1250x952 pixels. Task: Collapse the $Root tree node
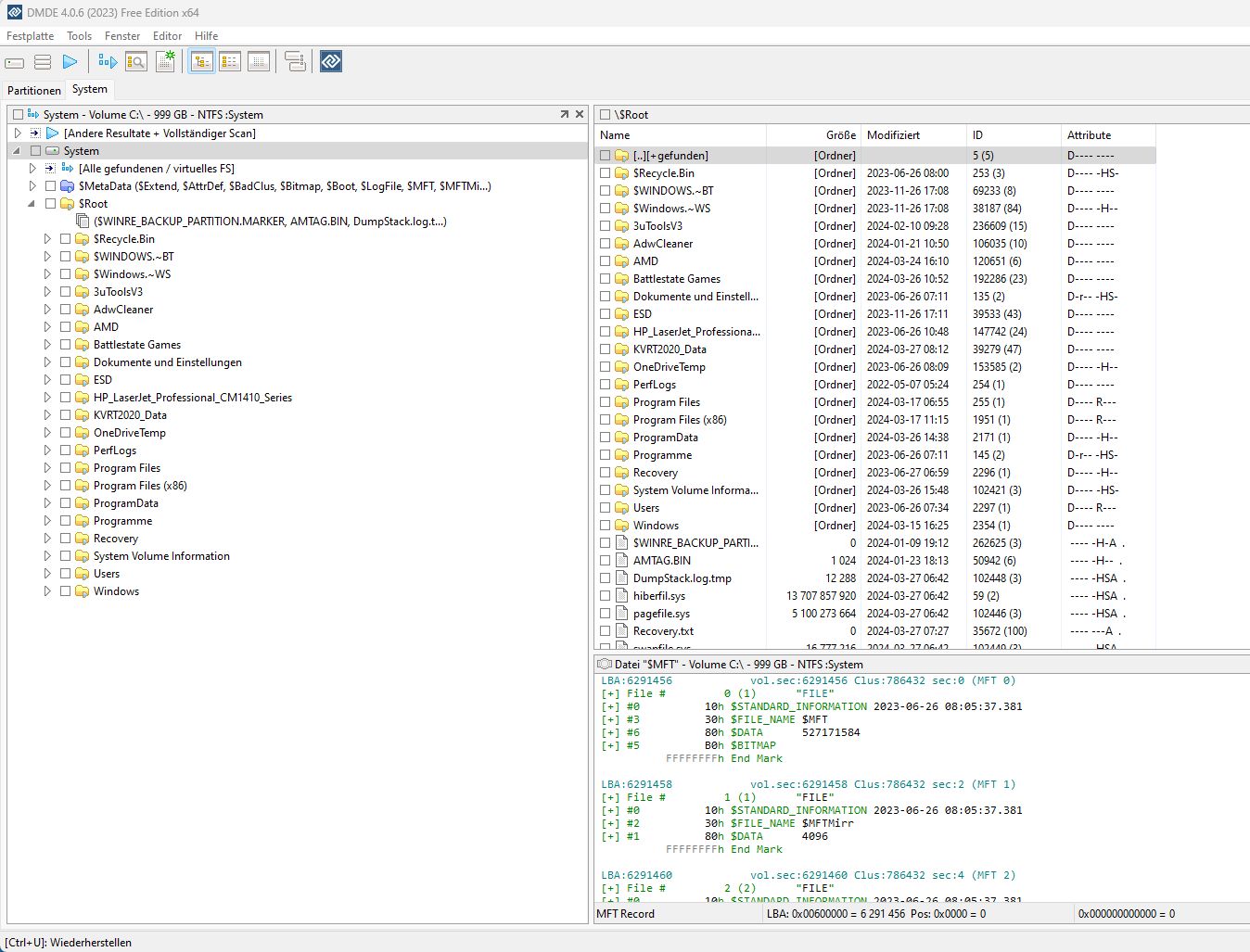(32, 204)
